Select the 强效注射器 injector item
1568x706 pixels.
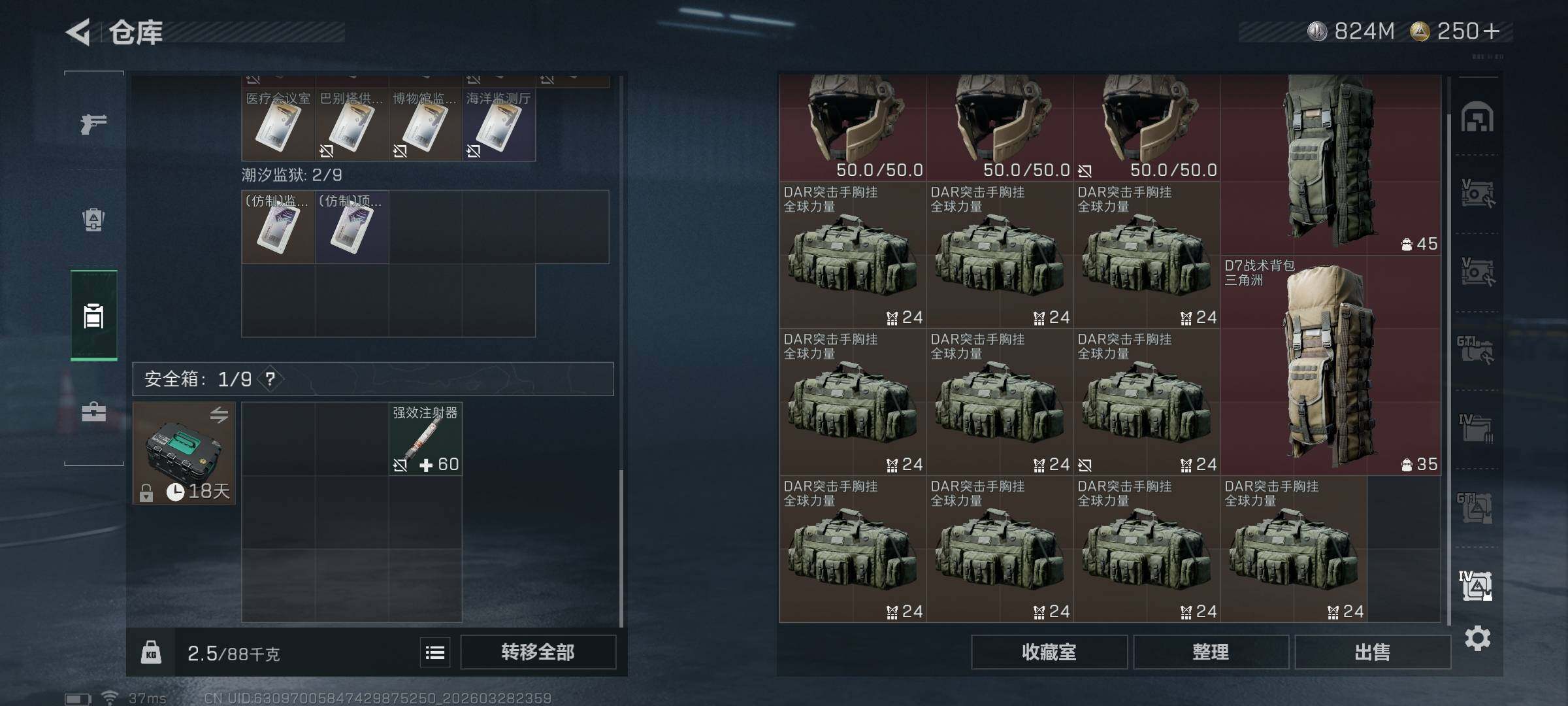pos(425,439)
